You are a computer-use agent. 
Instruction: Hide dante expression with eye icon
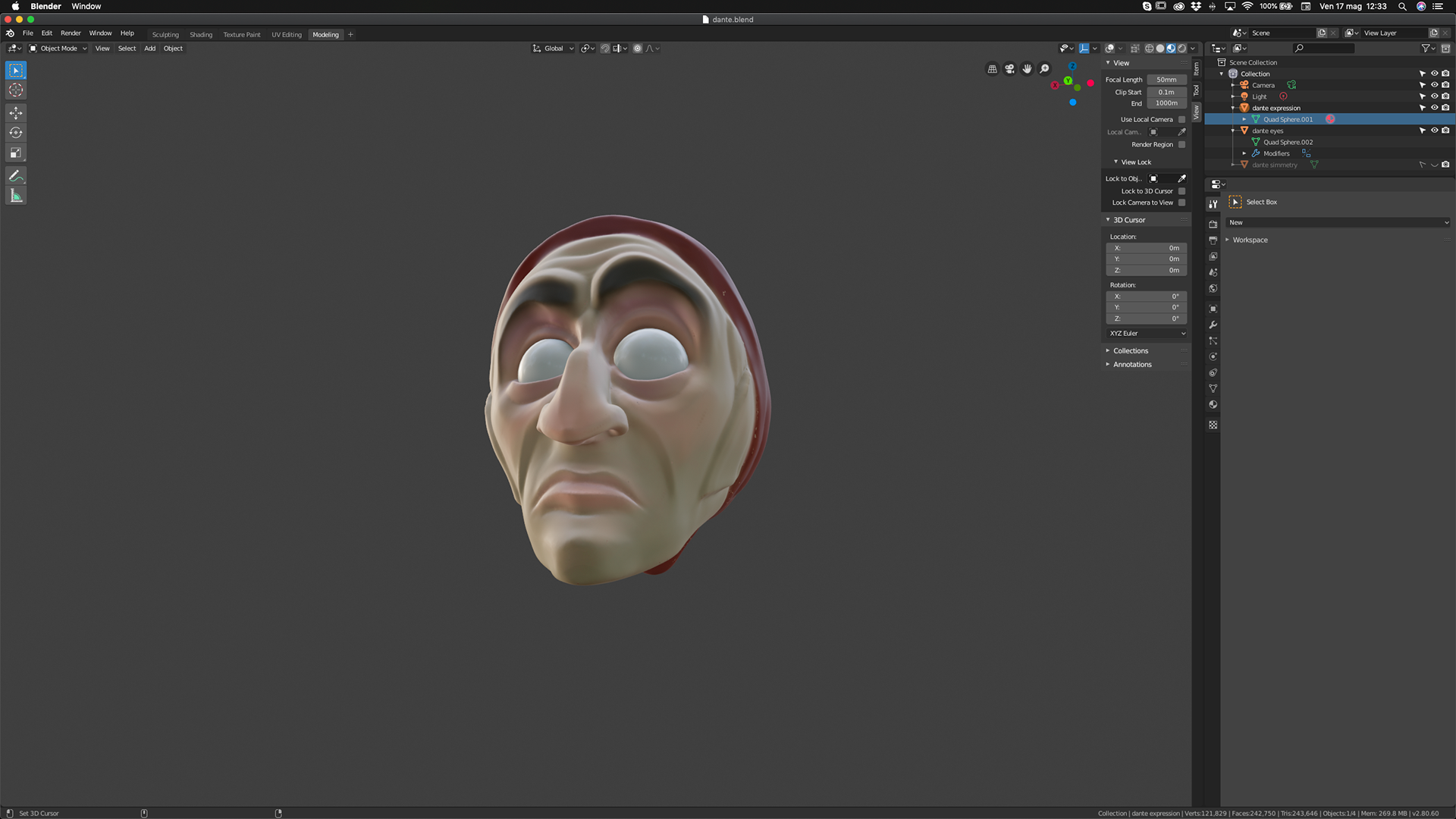1434,108
